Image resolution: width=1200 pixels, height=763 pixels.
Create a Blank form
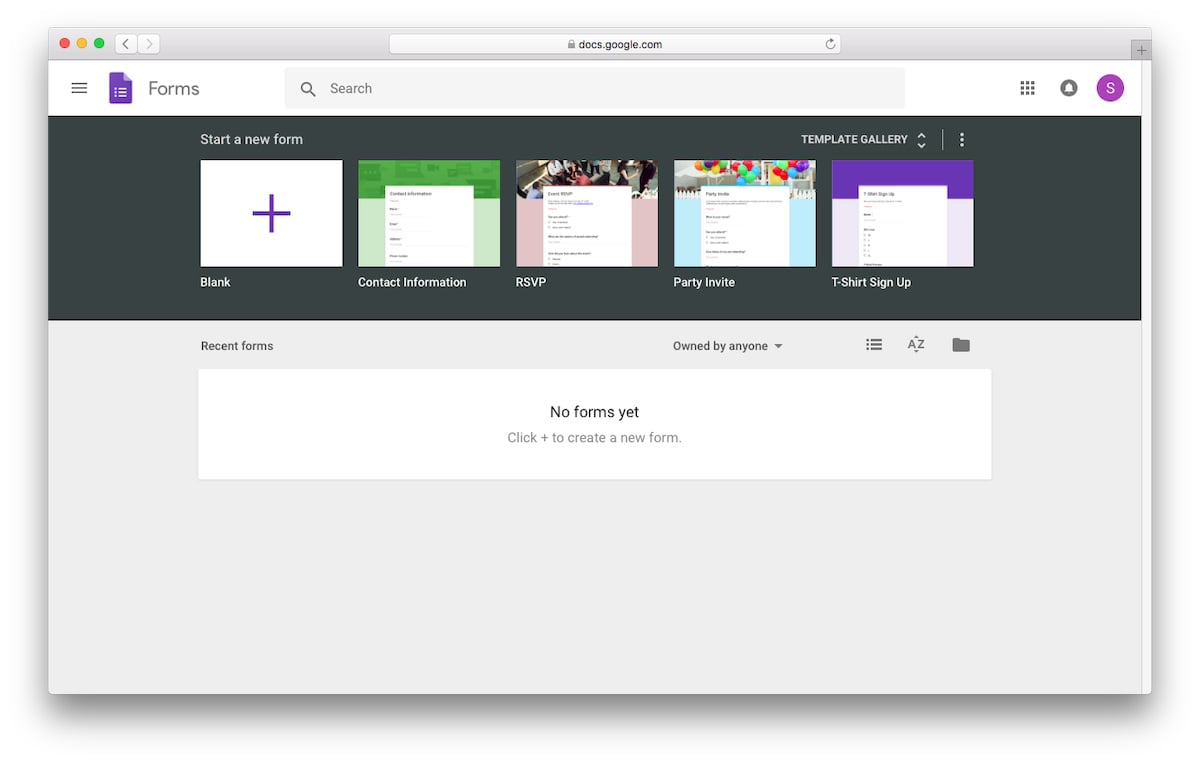point(271,213)
